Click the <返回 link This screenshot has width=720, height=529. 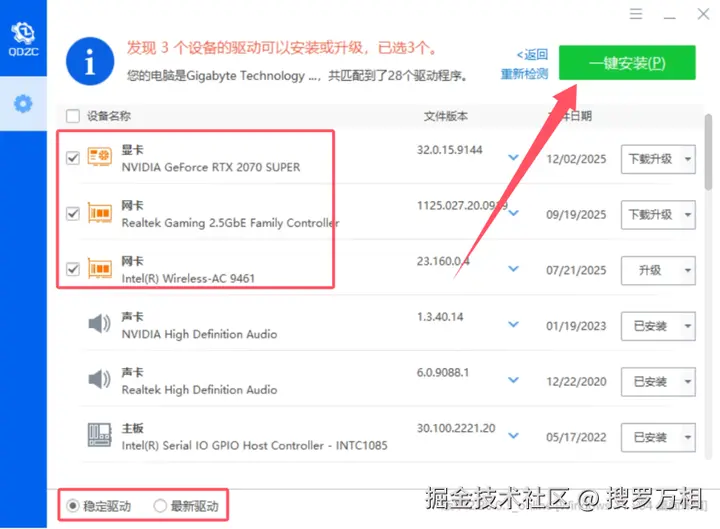(532, 55)
